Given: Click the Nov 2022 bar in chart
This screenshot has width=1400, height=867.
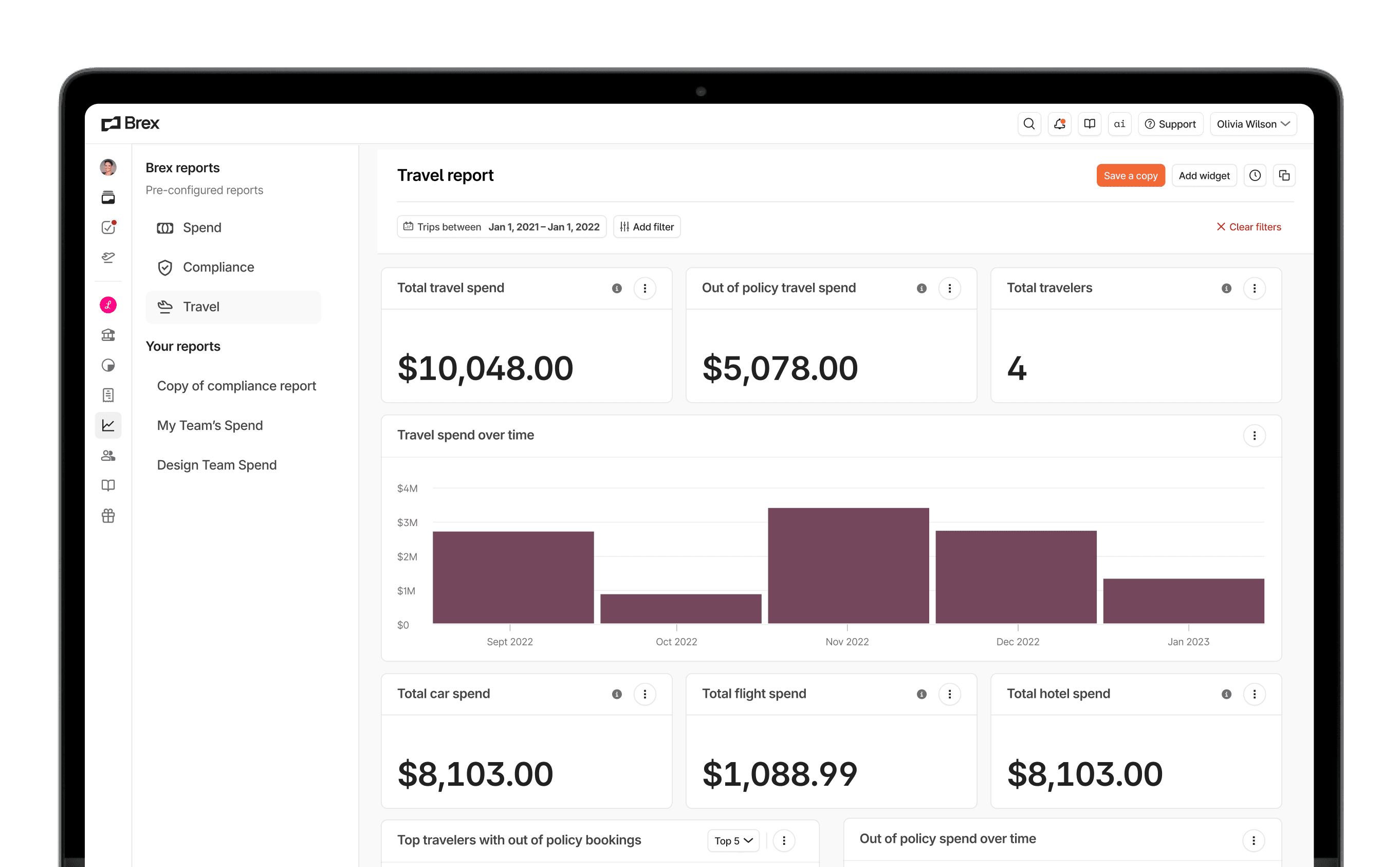Looking at the screenshot, I should click(x=848, y=565).
